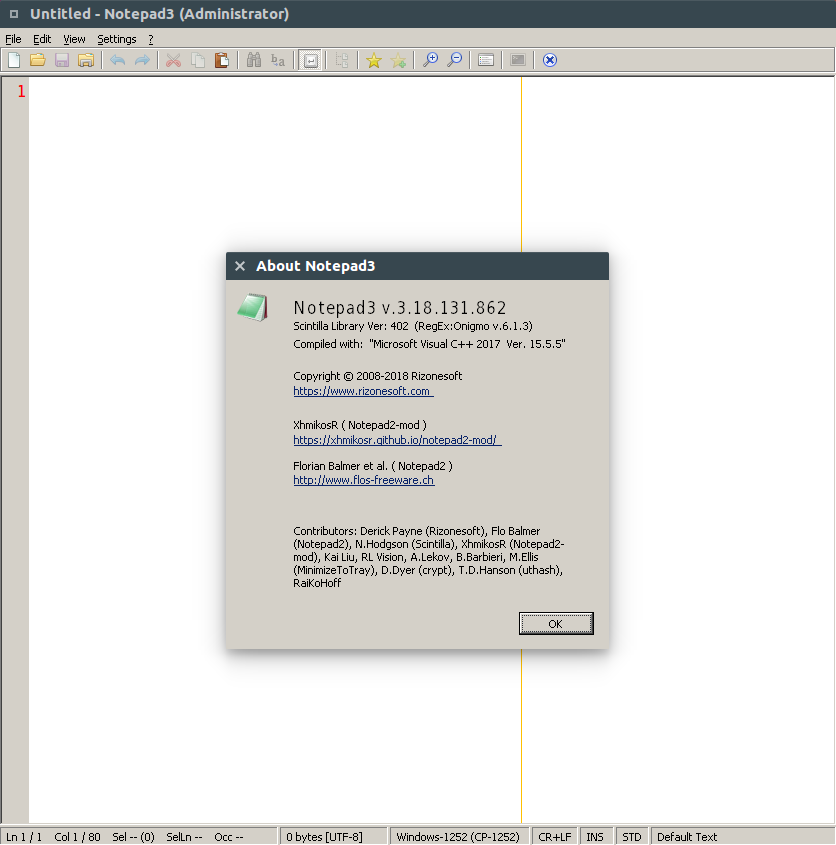Image resolution: width=836 pixels, height=845 pixels.
Task: Open the Settings menu
Action: pyautogui.click(x=117, y=39)
